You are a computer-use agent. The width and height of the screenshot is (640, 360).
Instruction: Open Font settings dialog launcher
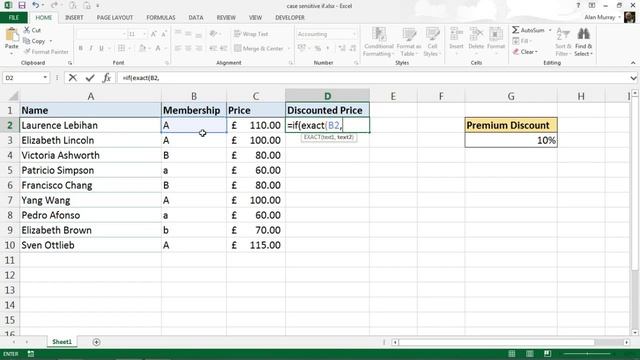(x=167, y=63)
